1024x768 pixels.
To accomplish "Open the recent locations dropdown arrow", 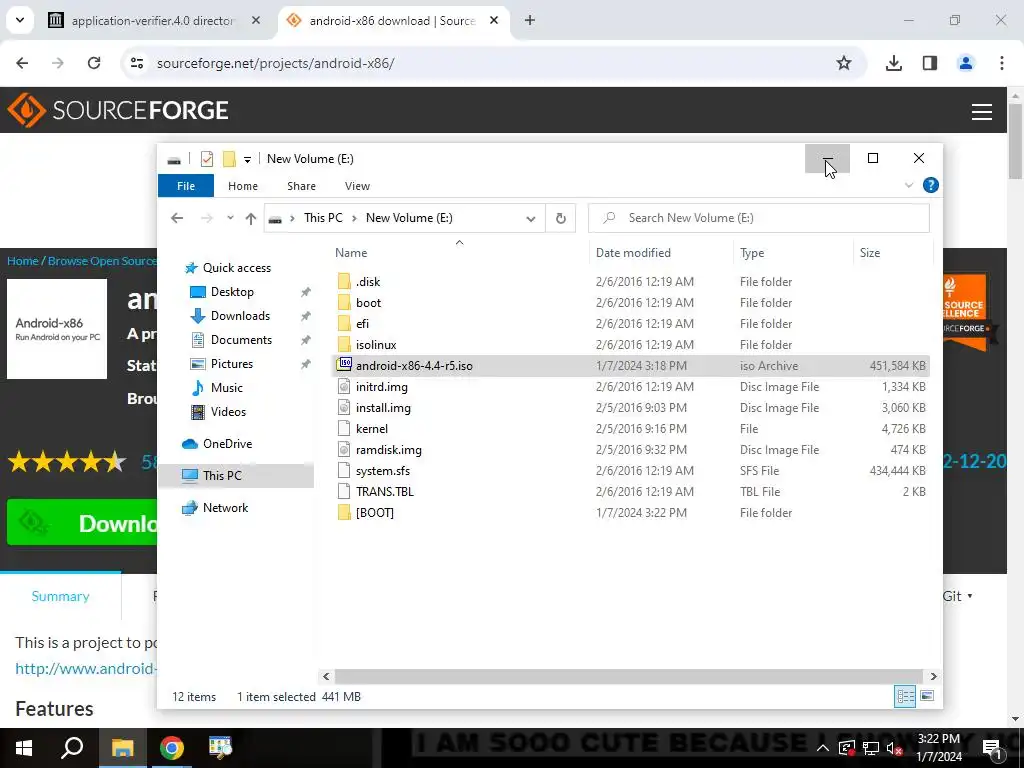I will [230, 218].
